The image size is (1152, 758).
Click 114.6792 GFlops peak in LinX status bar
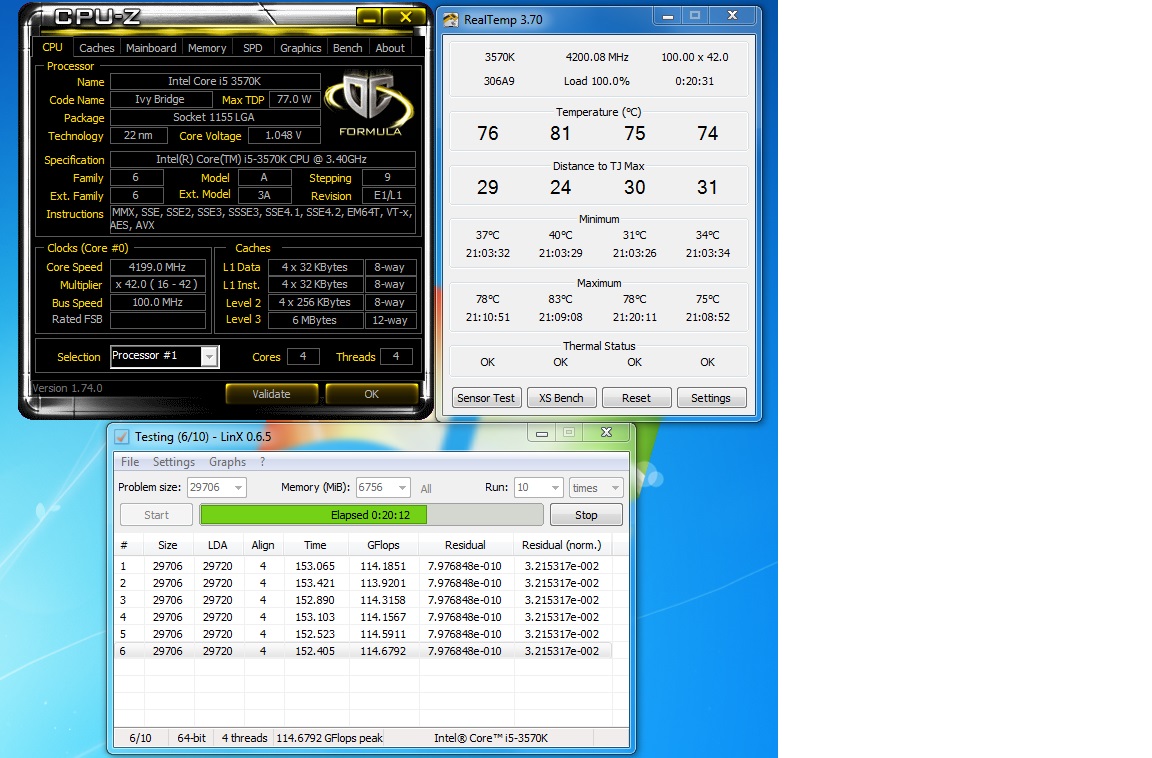pyautogui.click(x=329, y=738)
